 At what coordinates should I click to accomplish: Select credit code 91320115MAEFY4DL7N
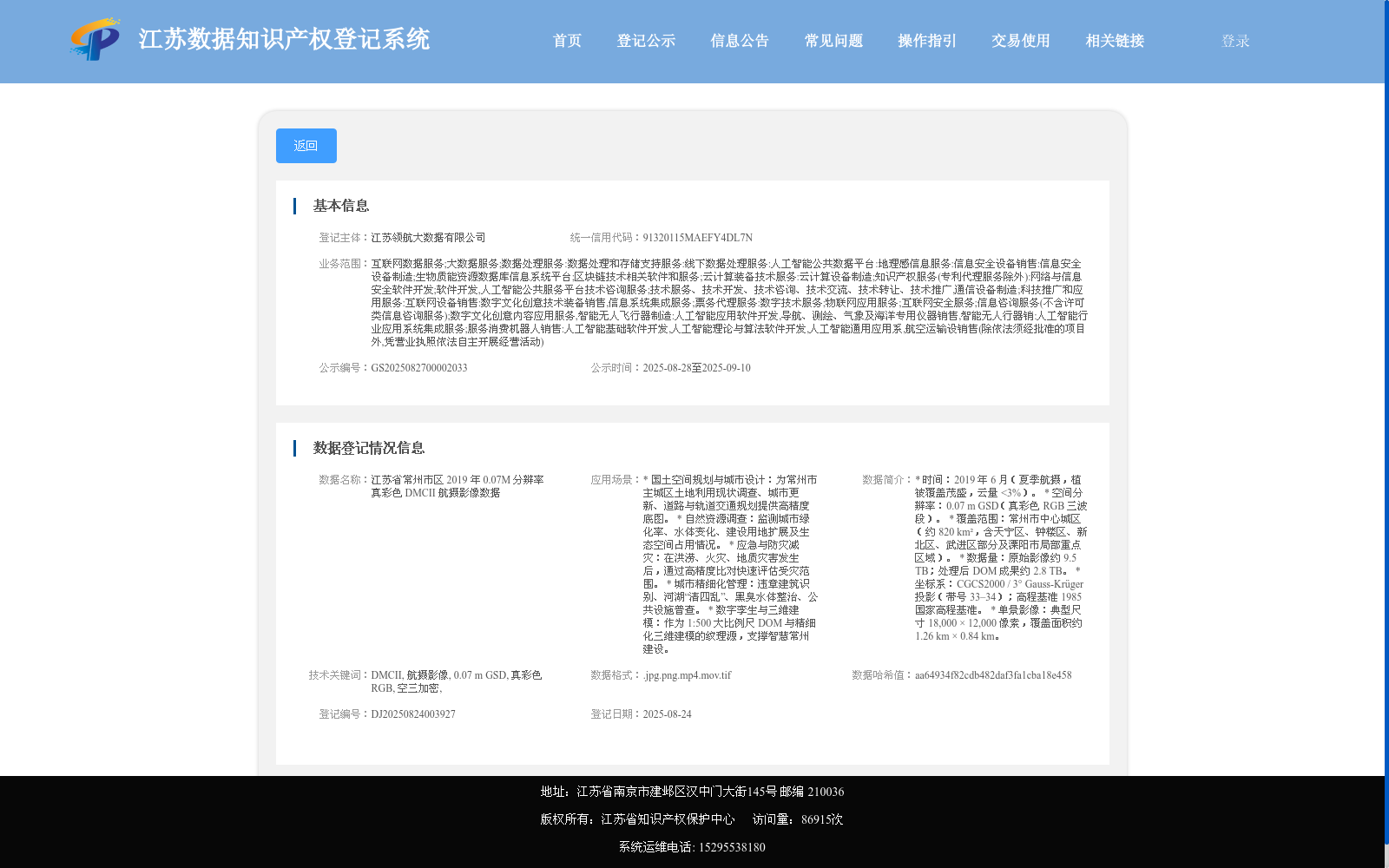[697, 238]
